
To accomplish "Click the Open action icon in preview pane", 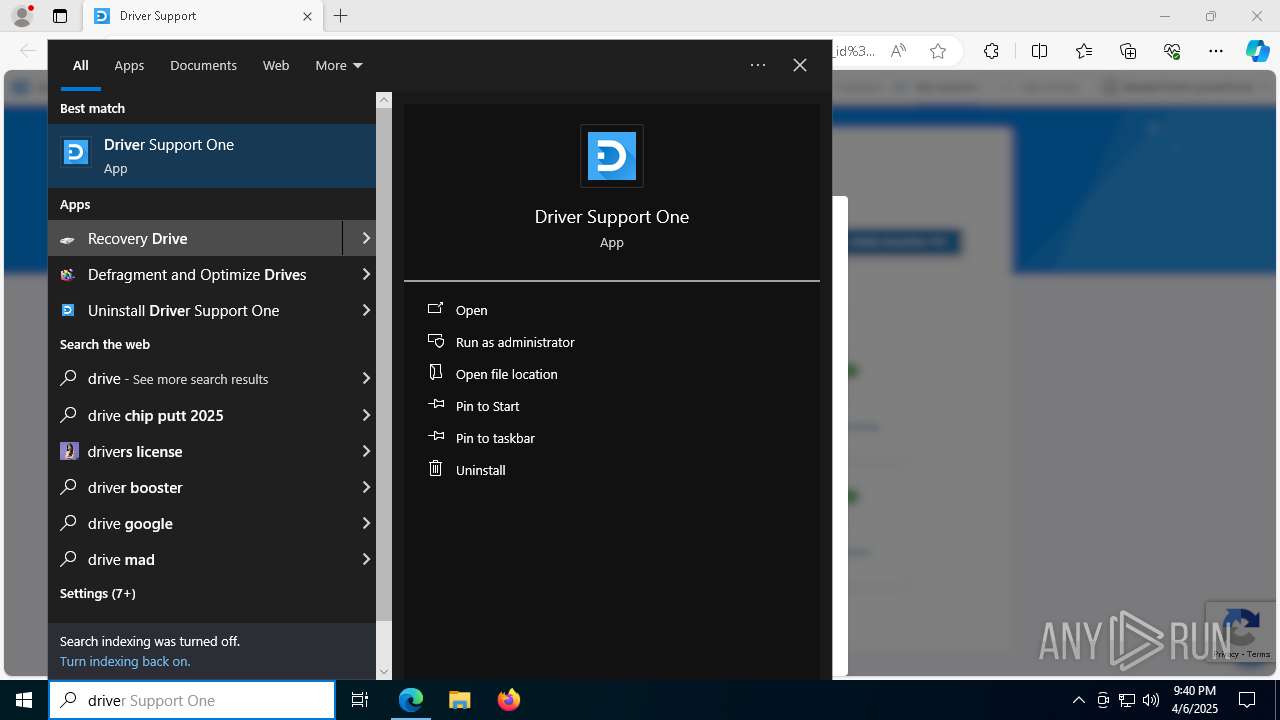I will pos(435,309).
